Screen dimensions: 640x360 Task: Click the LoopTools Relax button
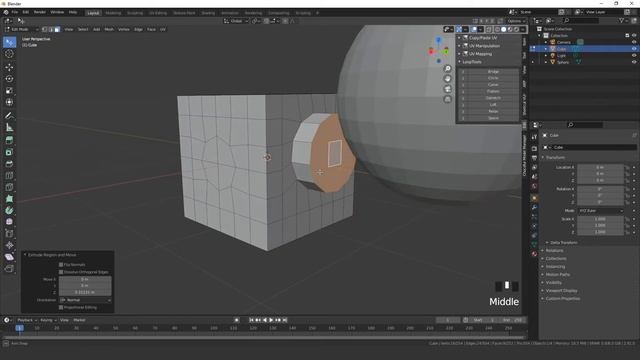click(493, 111)
